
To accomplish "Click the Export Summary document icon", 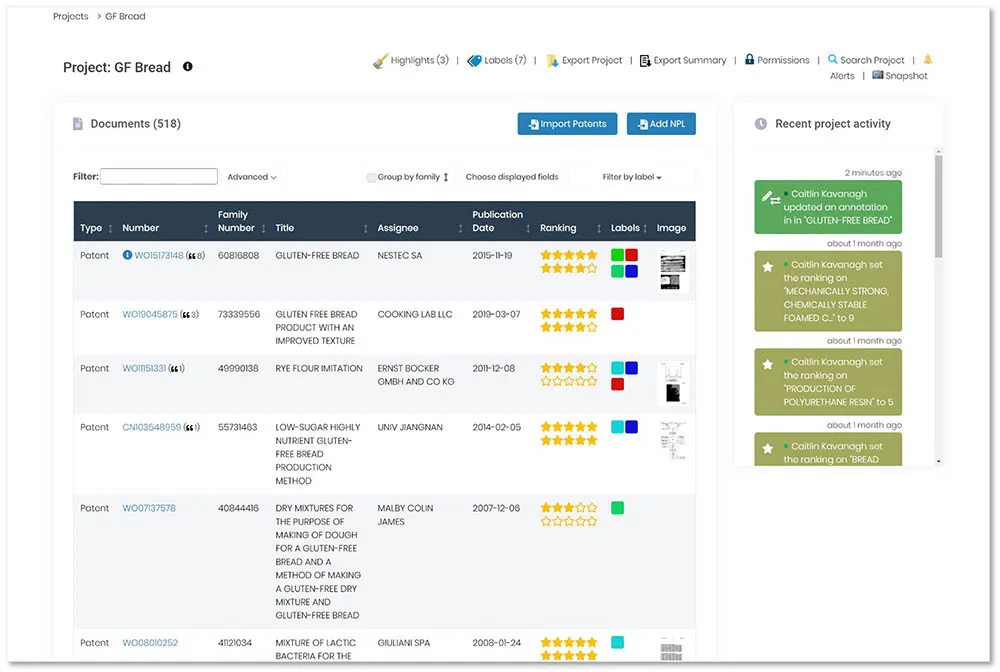I will (x=645, y=60).
